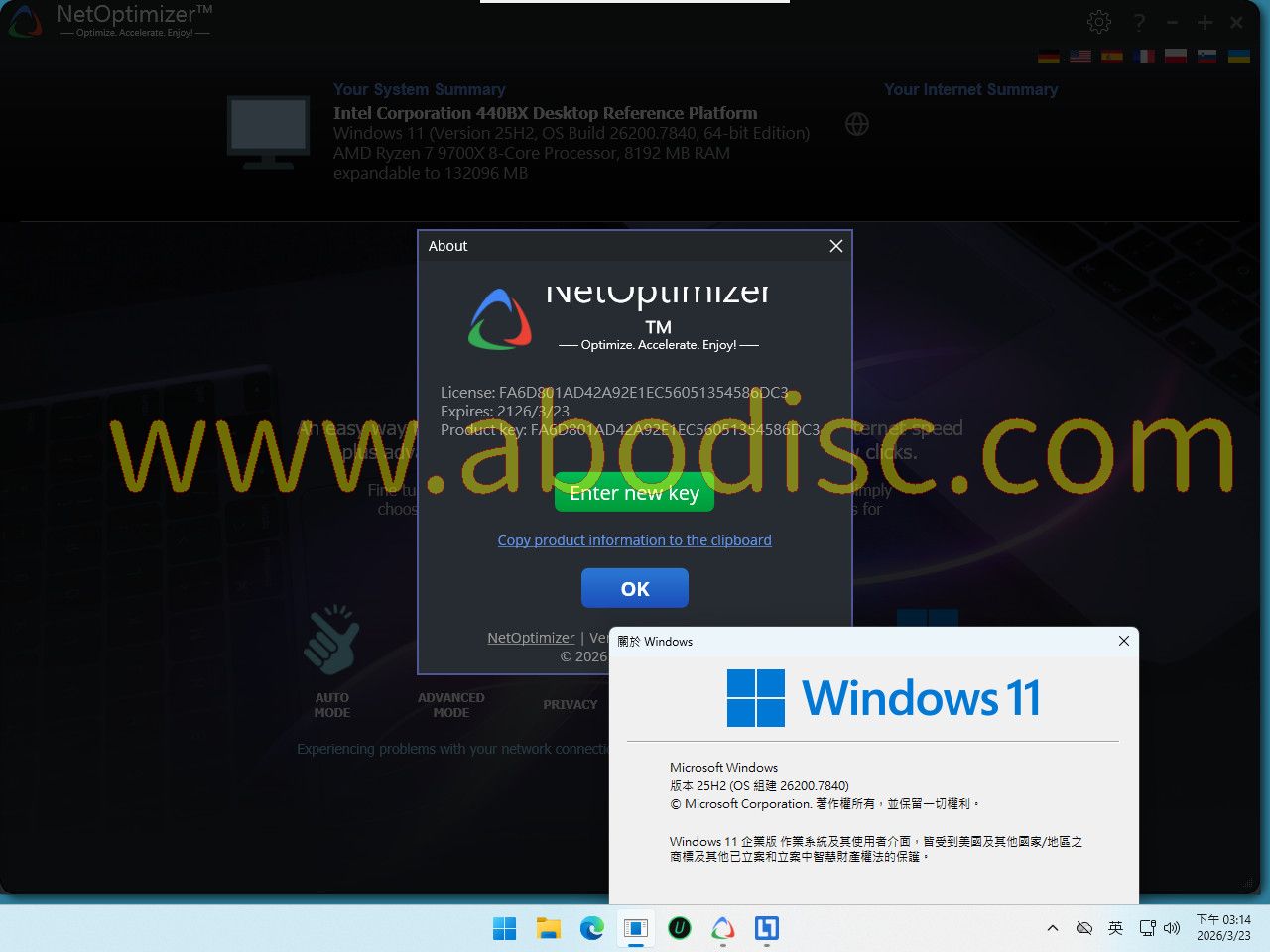
Task: Choose the Slovenian flag language
Action: (1207, 57)
